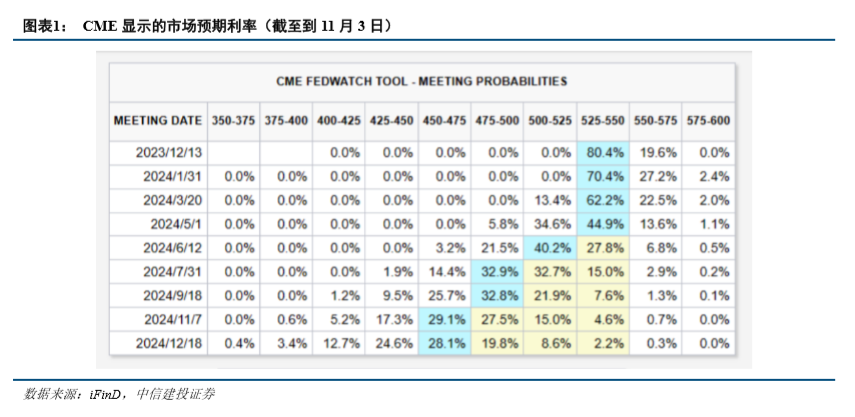Click the 80.4% highlighted cell

coord(603,153)
